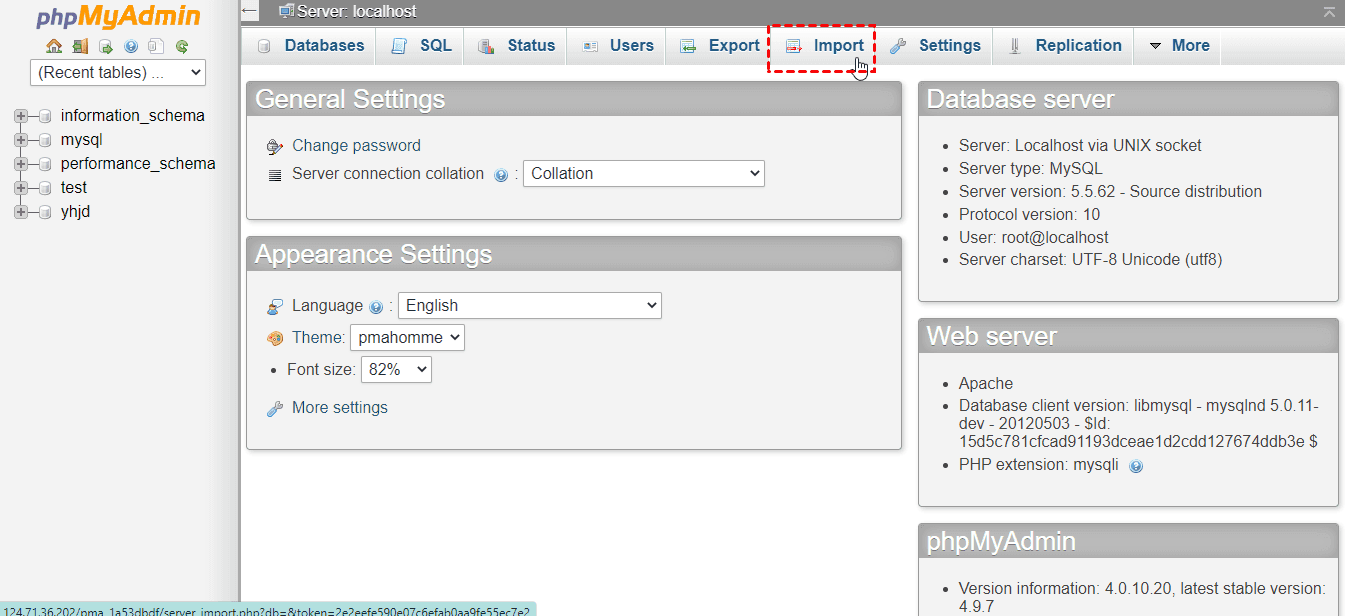Click the green Reload navigation icon
Screen dimensions: 1345x616
(182, 46)
